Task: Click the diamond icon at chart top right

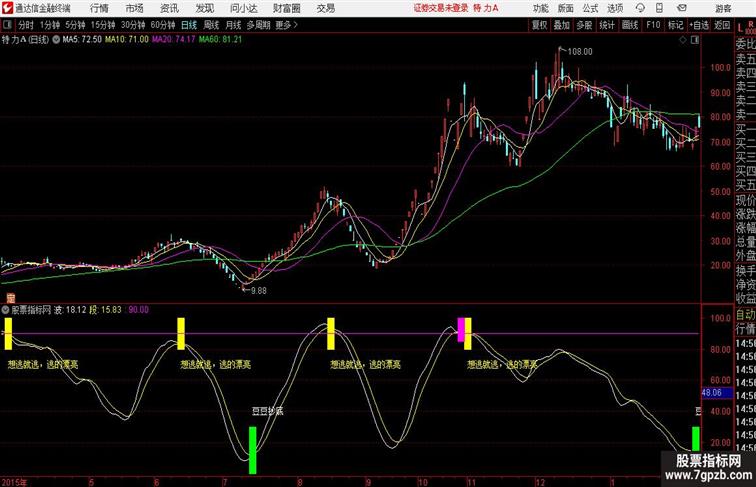Action: click(683, 41)
